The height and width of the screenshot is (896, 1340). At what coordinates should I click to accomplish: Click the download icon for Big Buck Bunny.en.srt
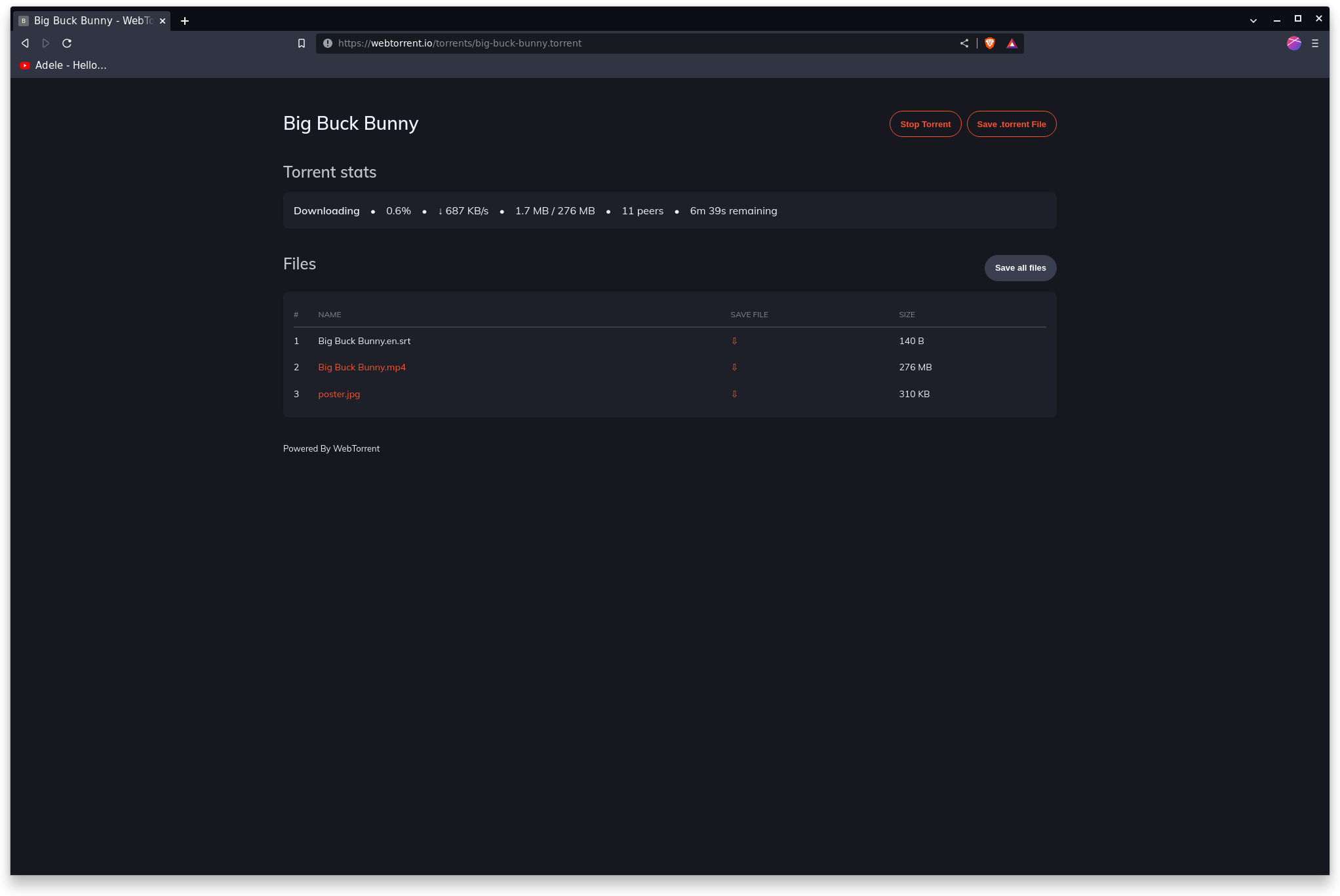(x=734, y=341)
